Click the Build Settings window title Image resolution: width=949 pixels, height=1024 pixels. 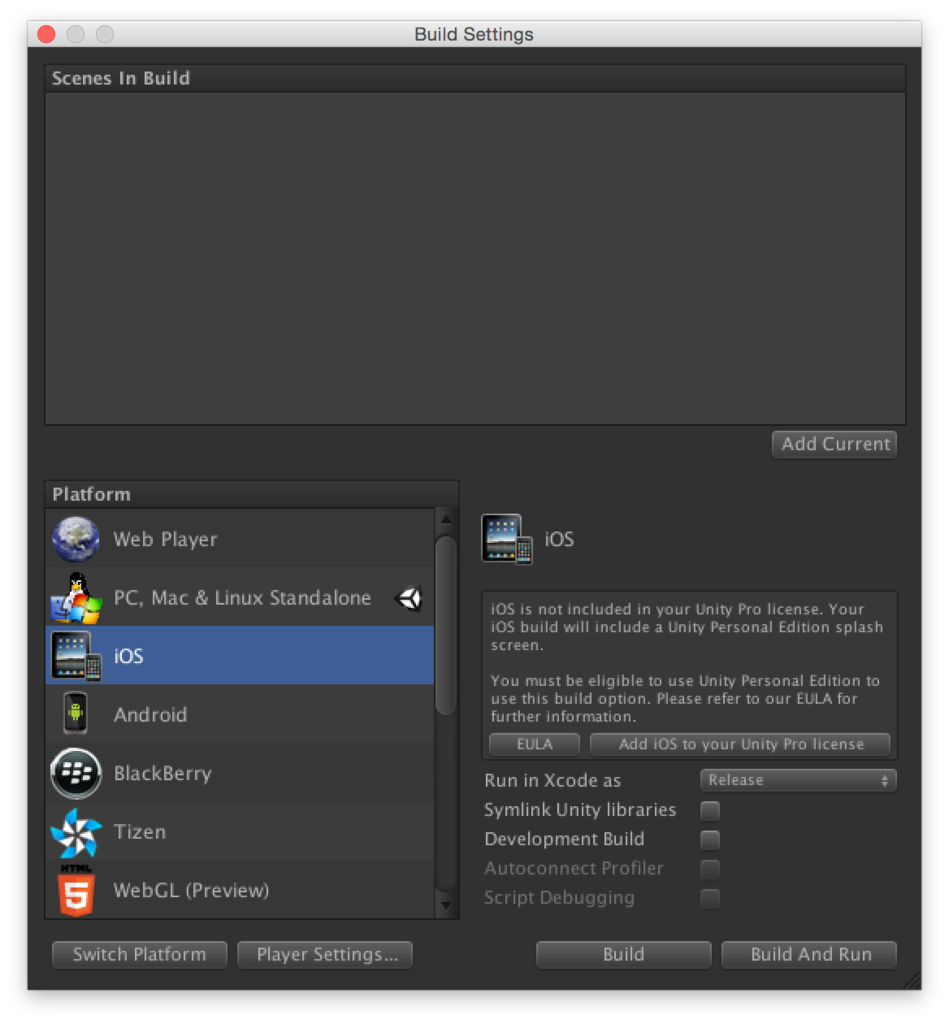pos(474,34)
